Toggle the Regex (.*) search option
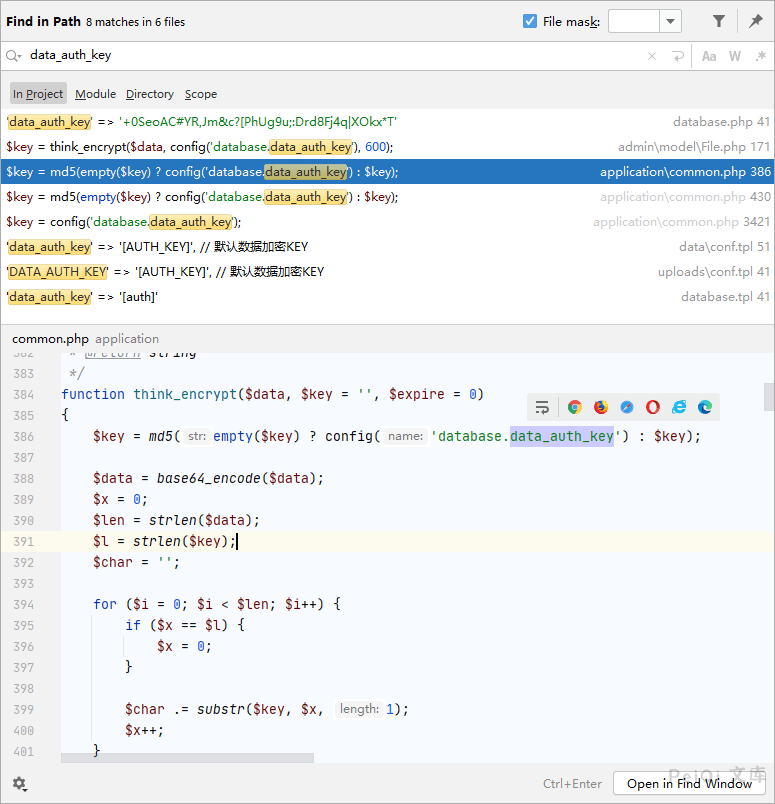 pyautogui.click(x=760, y=56)
